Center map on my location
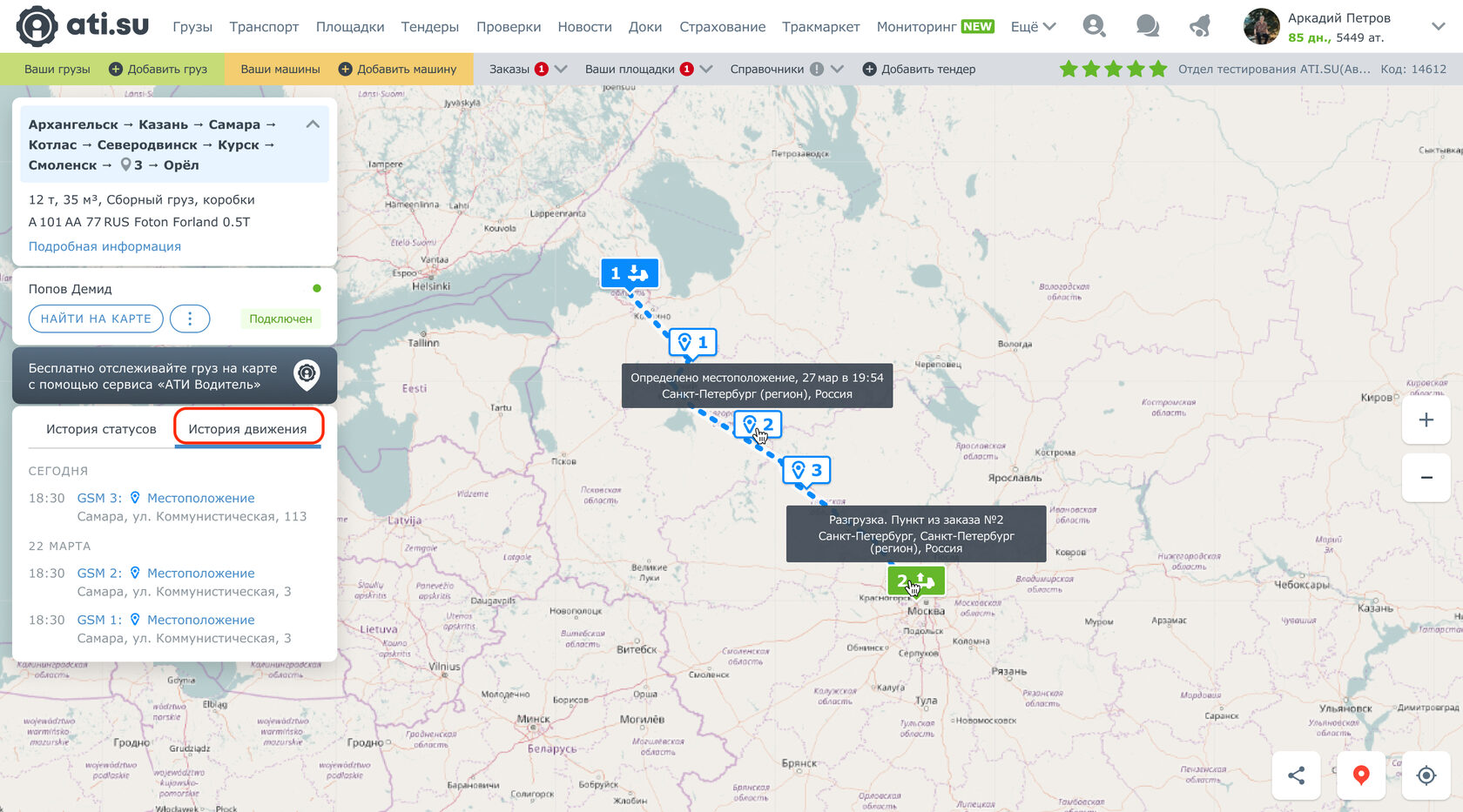 click(1426, 775)
